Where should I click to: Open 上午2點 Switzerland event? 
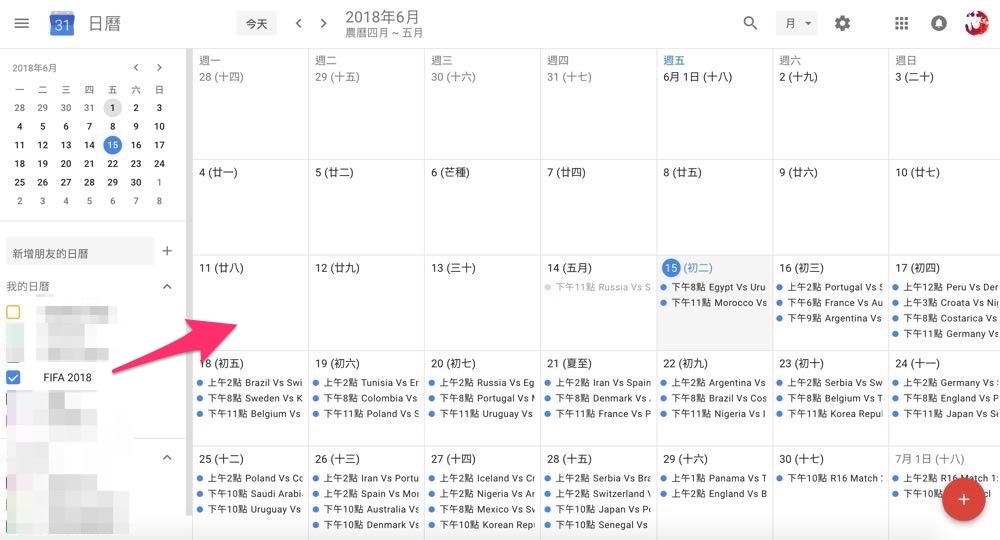[x=598, y=493]
